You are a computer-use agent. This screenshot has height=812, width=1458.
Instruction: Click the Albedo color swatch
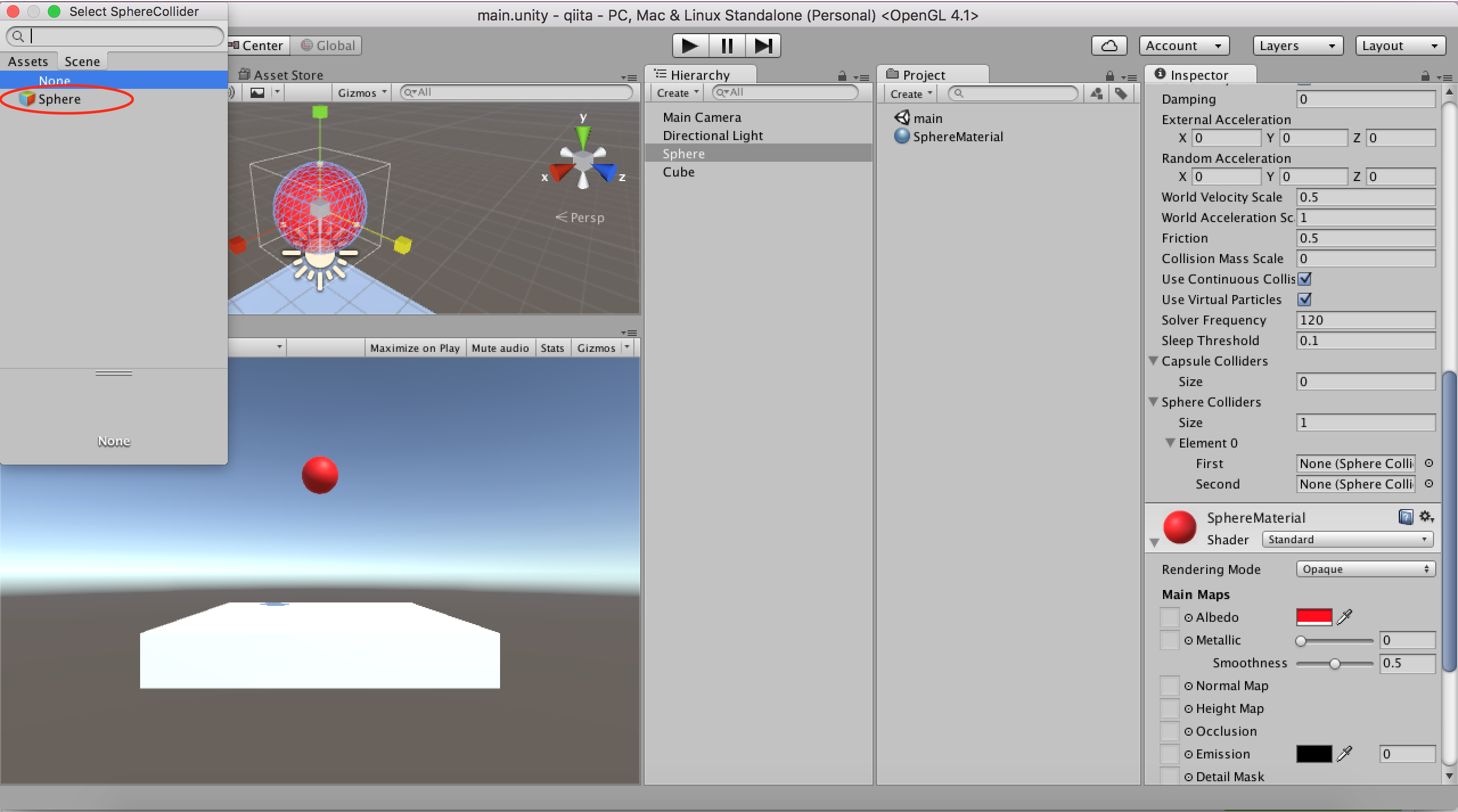coord(1314,617)
